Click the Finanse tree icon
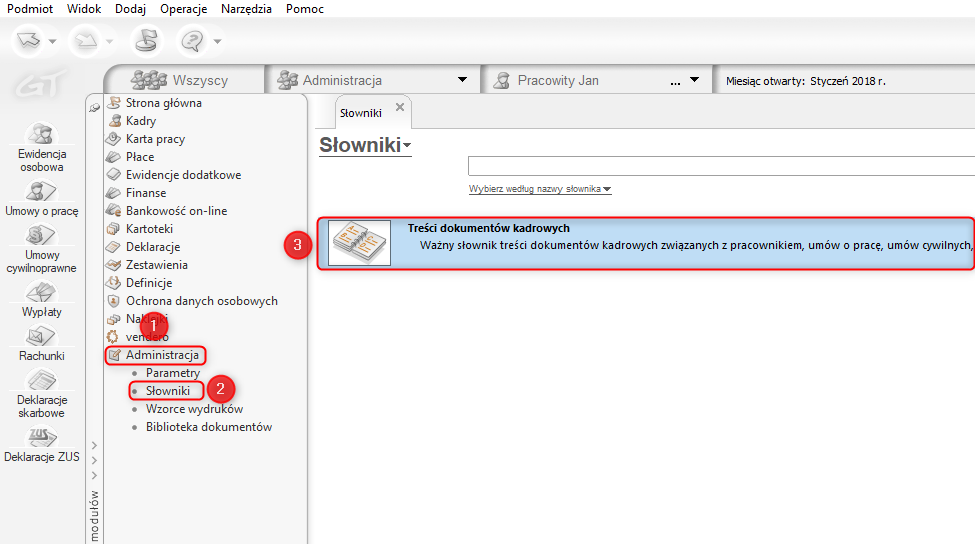This screenshot has width=975, height=544. [x=114, y=193]
